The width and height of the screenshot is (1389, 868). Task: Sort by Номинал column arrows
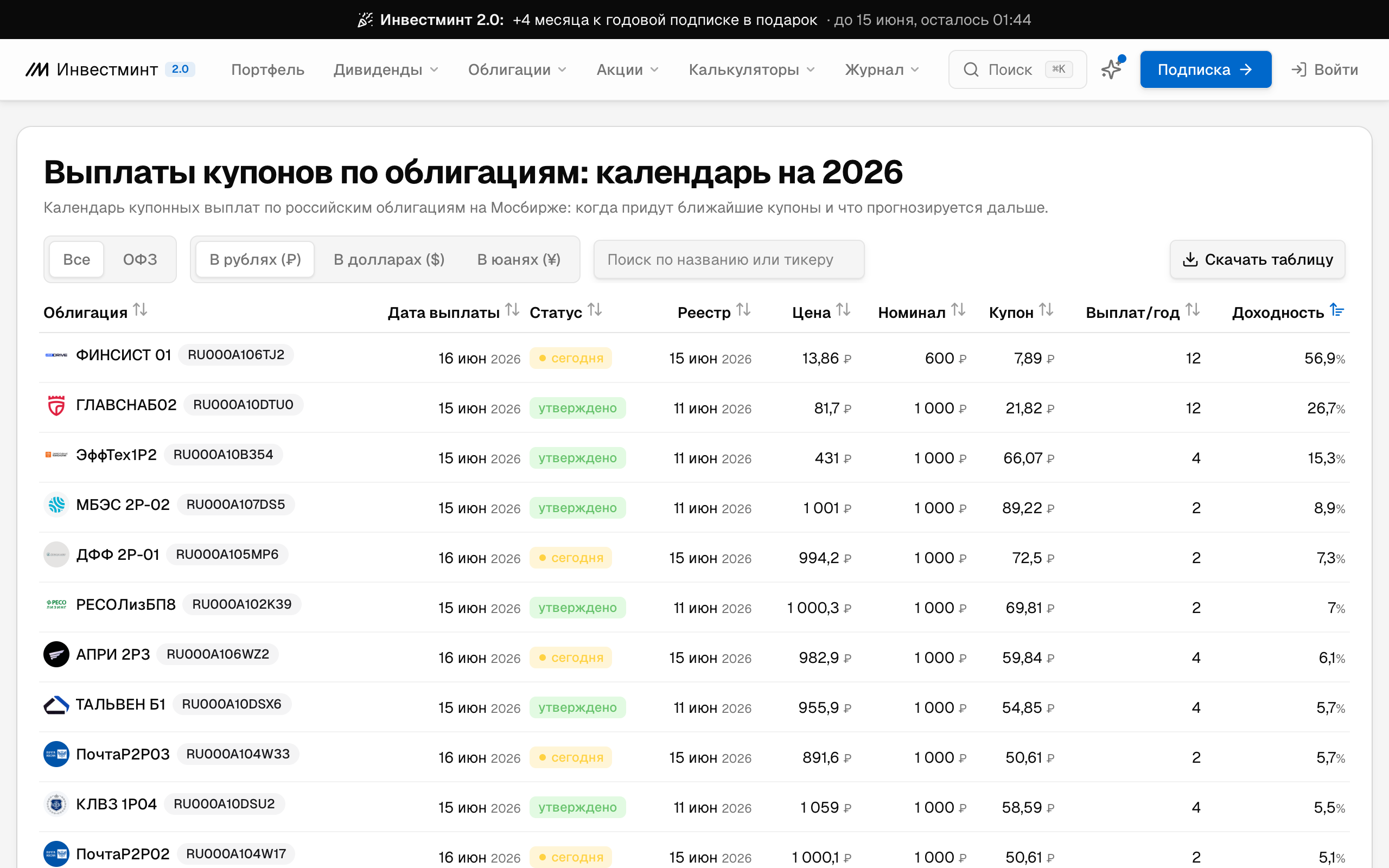959,310
